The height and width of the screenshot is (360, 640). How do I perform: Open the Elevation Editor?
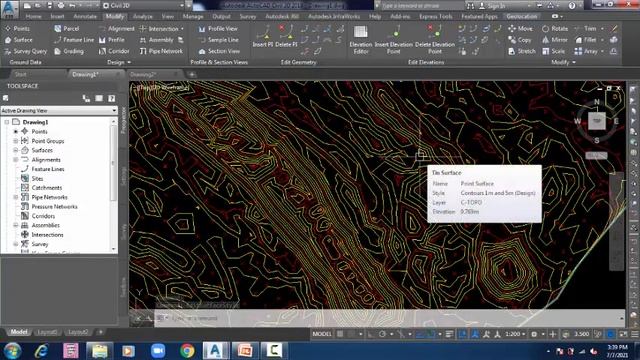click(x=360, y=40)
